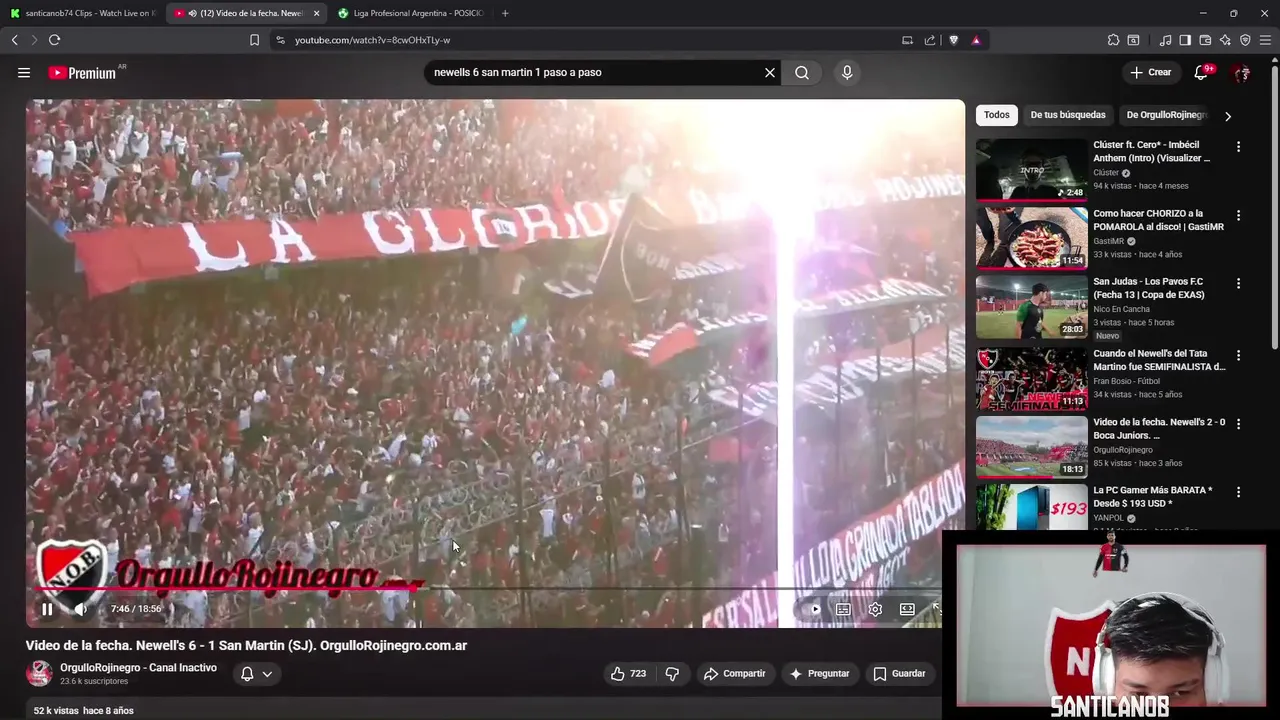Screen dimensions: 1280x720
Task: Bookmark this page icon
Action: point(254,40)
